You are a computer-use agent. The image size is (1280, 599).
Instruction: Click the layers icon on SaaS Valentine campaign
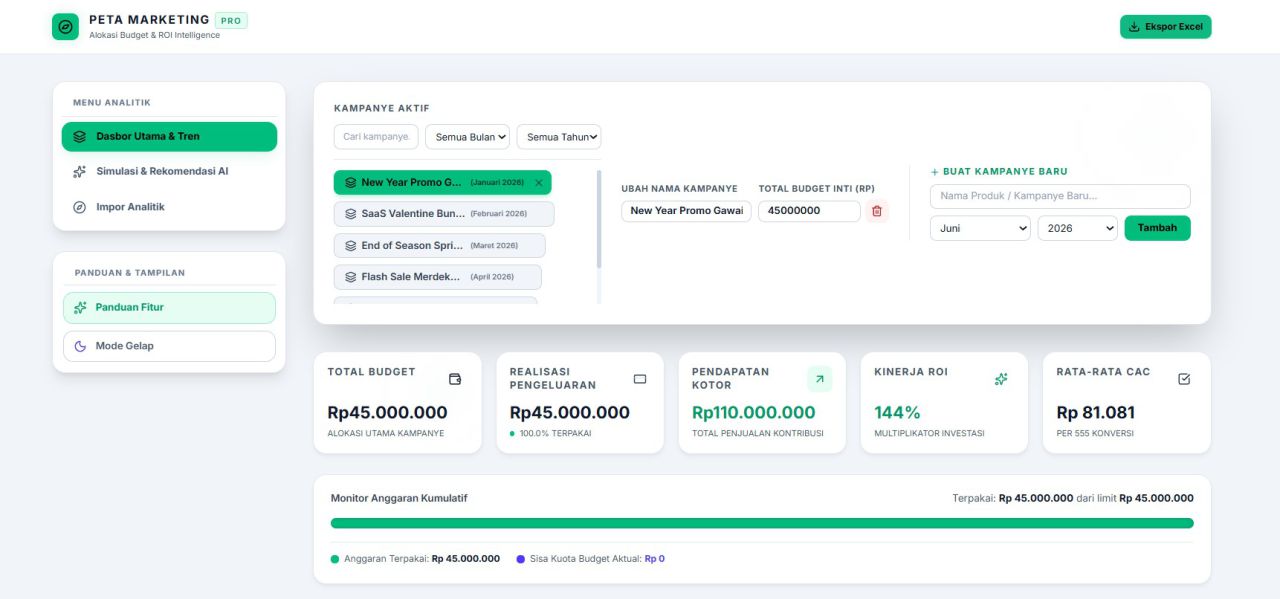351,214
